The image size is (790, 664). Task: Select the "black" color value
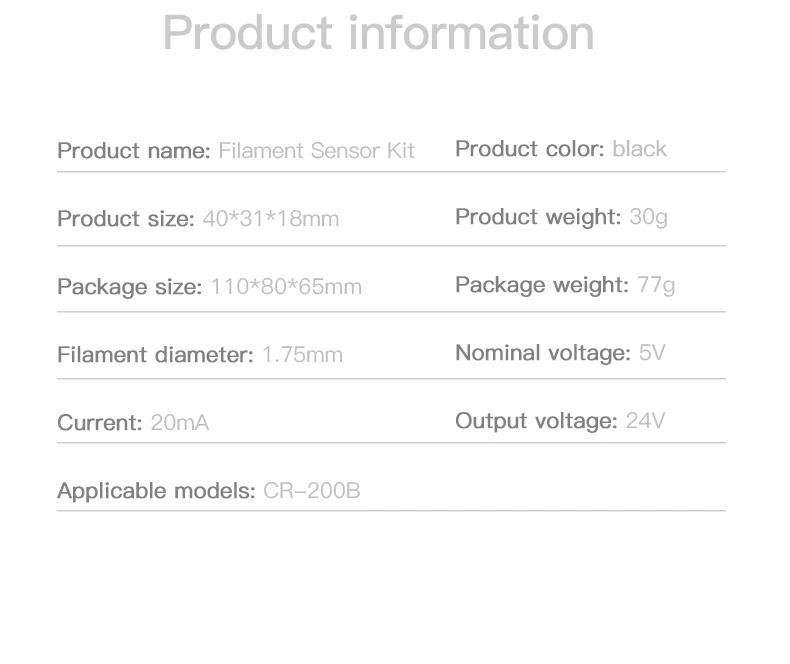tap(639, 149)
